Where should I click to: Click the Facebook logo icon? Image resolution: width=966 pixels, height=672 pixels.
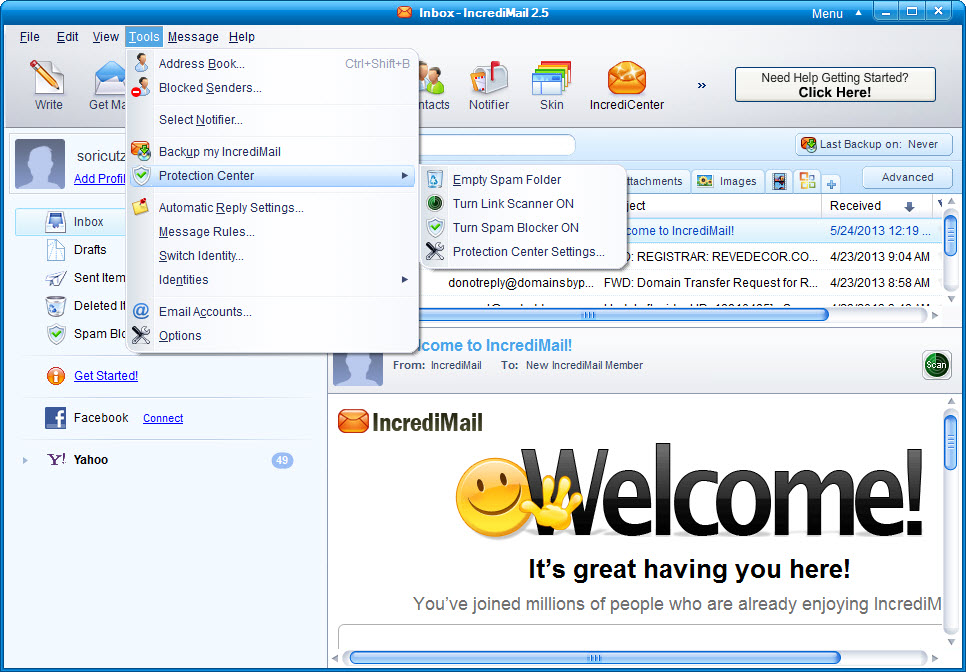click(x=55, y=418)
